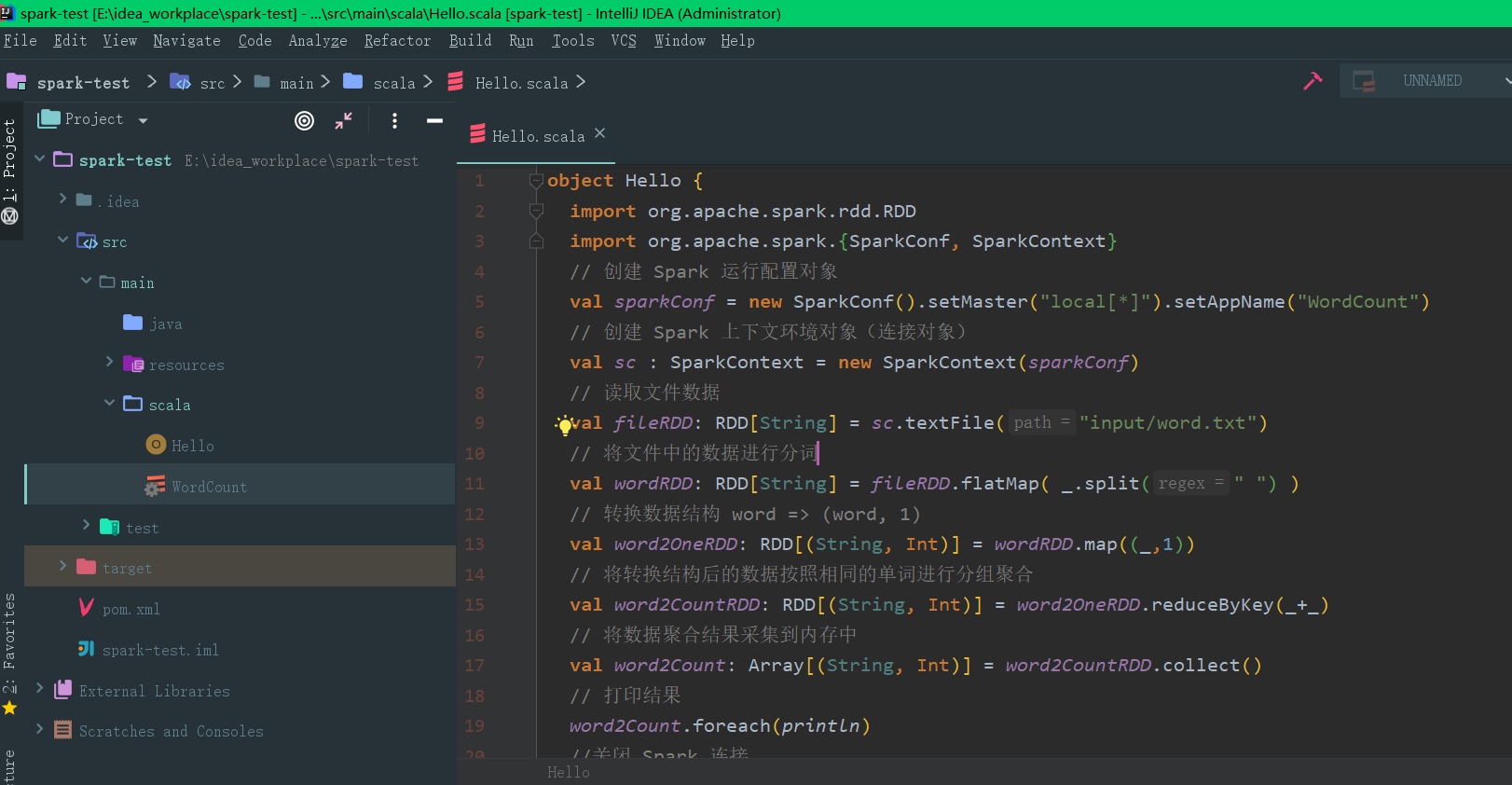The image size is (1512, 785).
Task: Collapse the main folder
Action: tap(87, 281)
